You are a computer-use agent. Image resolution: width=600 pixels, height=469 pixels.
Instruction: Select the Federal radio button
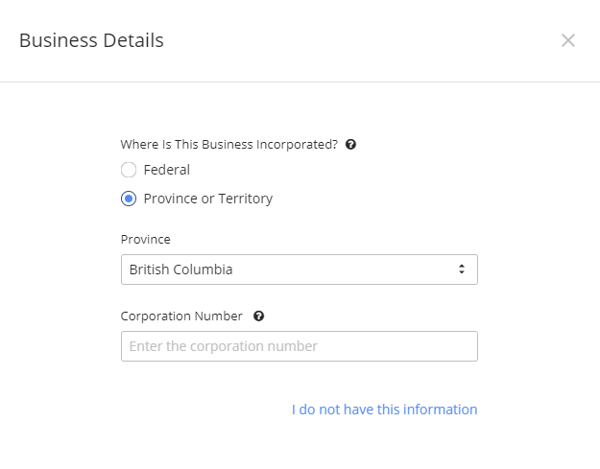[129, 170]
